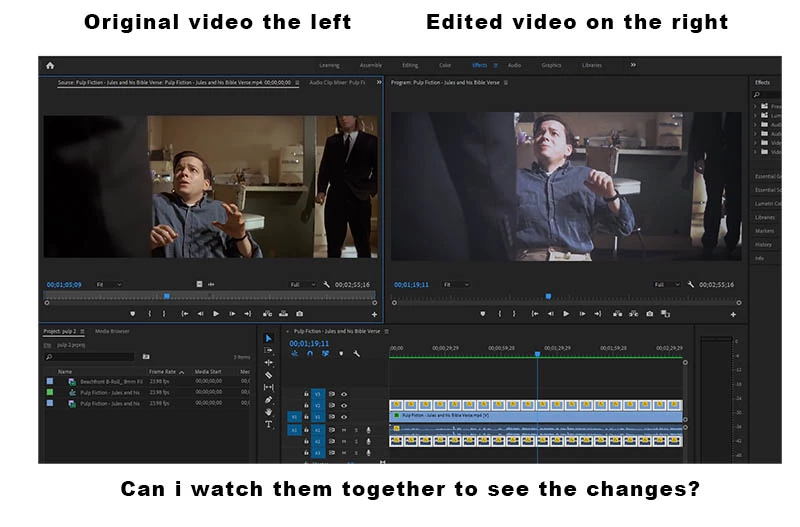Show hidden Source panel tabs chevron
Screen dimensions: 800x527
coord(379,82)
